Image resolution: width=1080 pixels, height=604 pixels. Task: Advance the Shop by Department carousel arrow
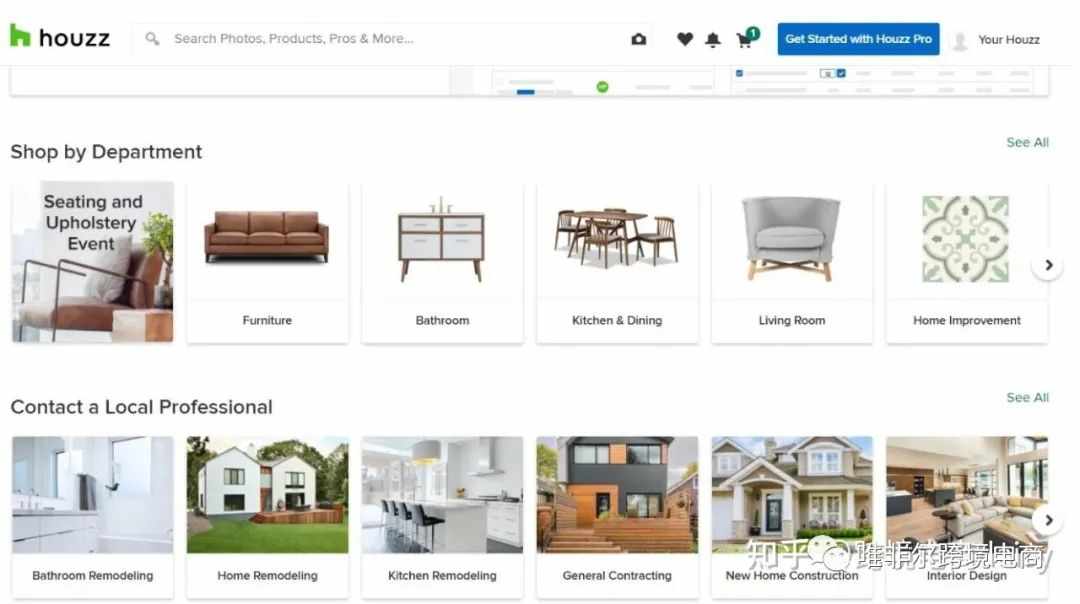[x=1048, y=265]
